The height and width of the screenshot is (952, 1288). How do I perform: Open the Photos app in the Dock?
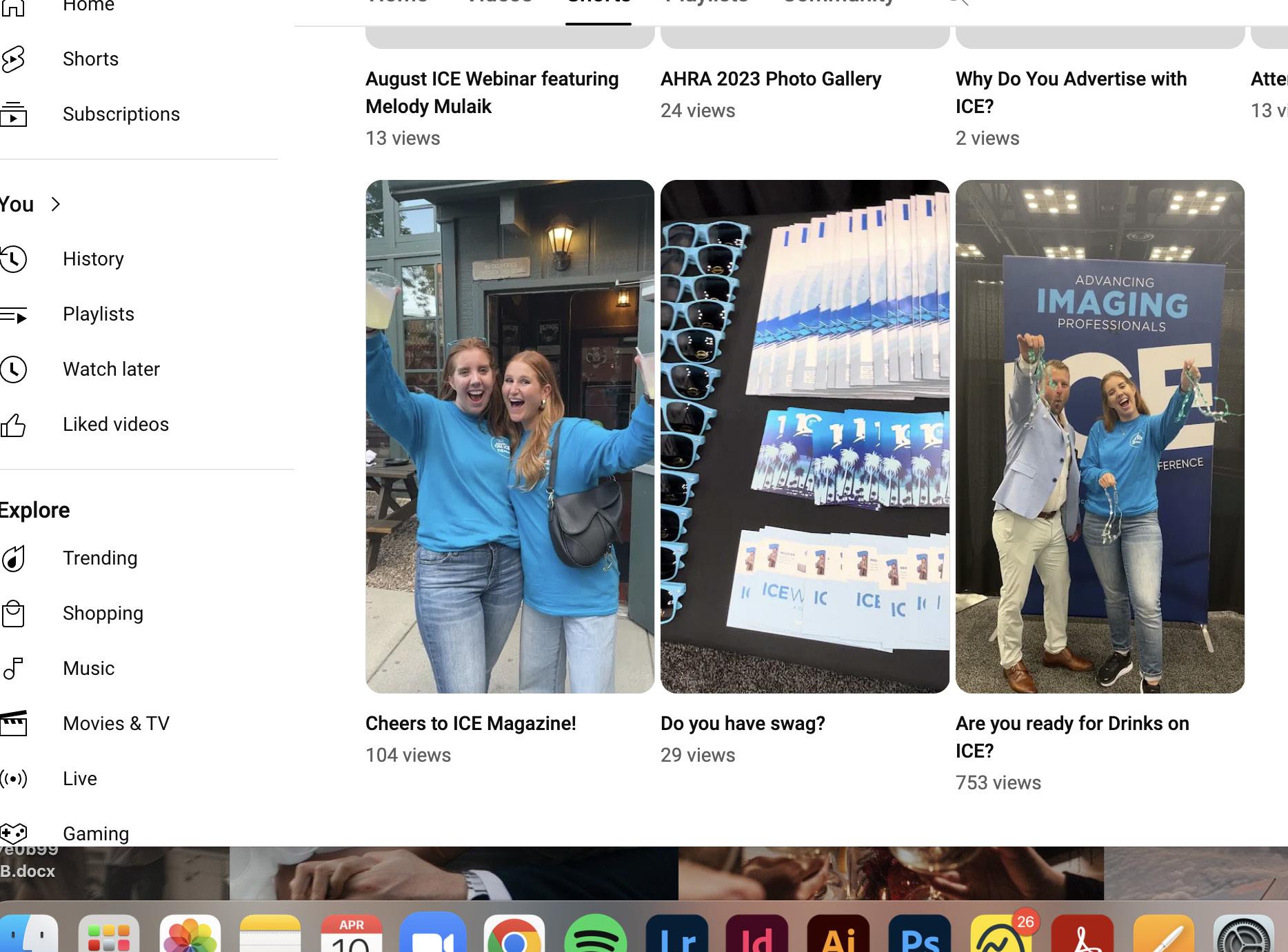tap(190, 933)
